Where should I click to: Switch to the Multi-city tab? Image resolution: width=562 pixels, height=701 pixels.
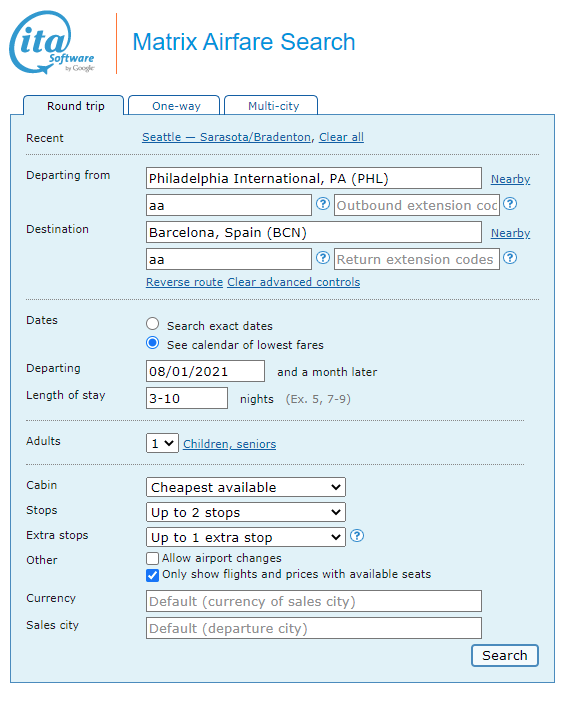[271, 106]
